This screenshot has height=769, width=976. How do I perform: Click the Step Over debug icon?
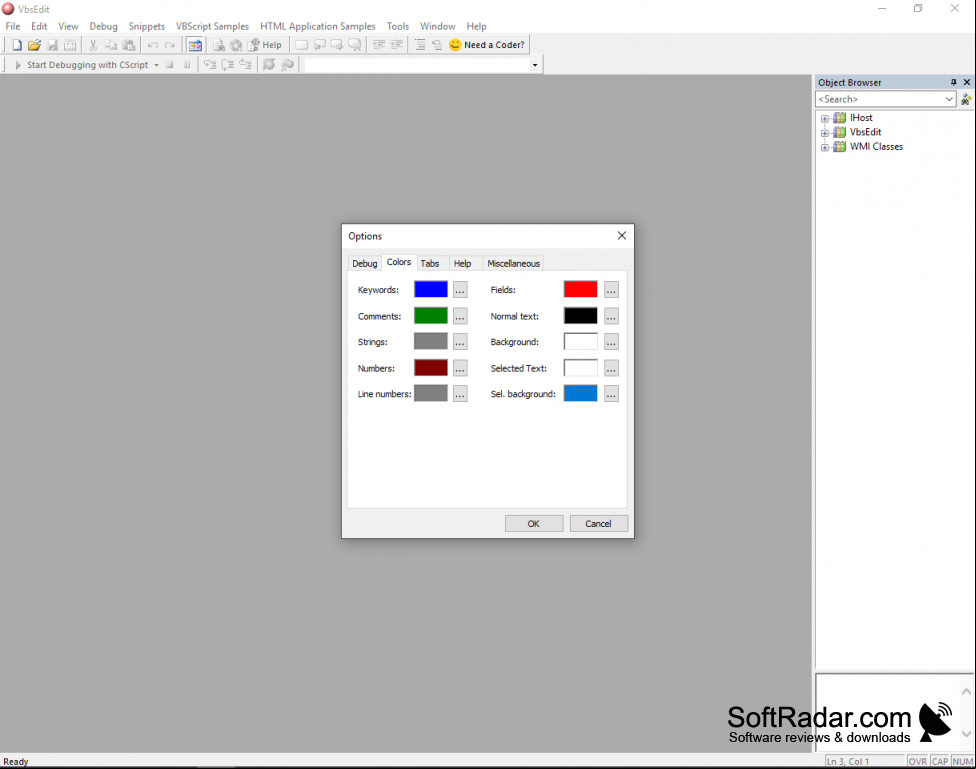tap(228, 65)
